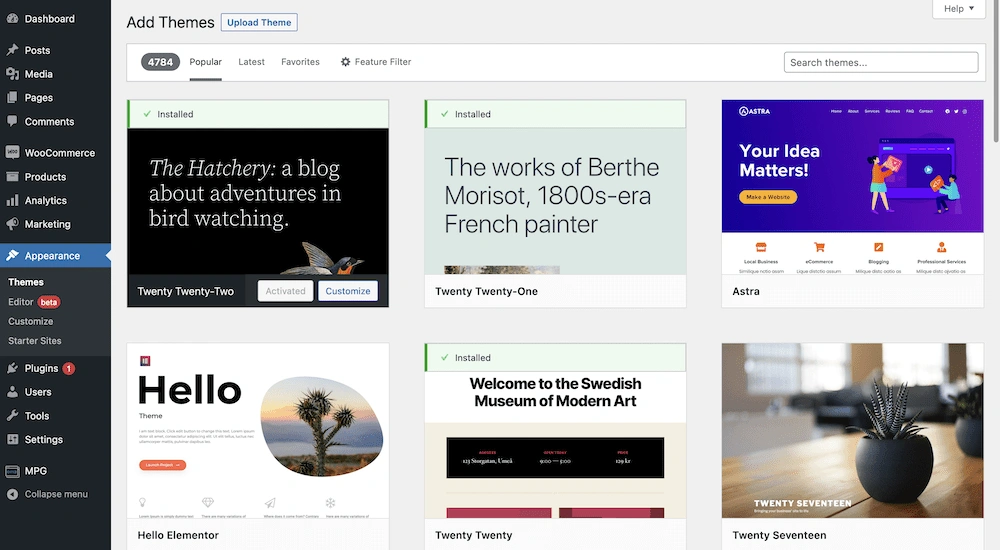1000x550 pixels.
Task: Click the Dashboard icon in sidebar
Action: click(12, 19)
